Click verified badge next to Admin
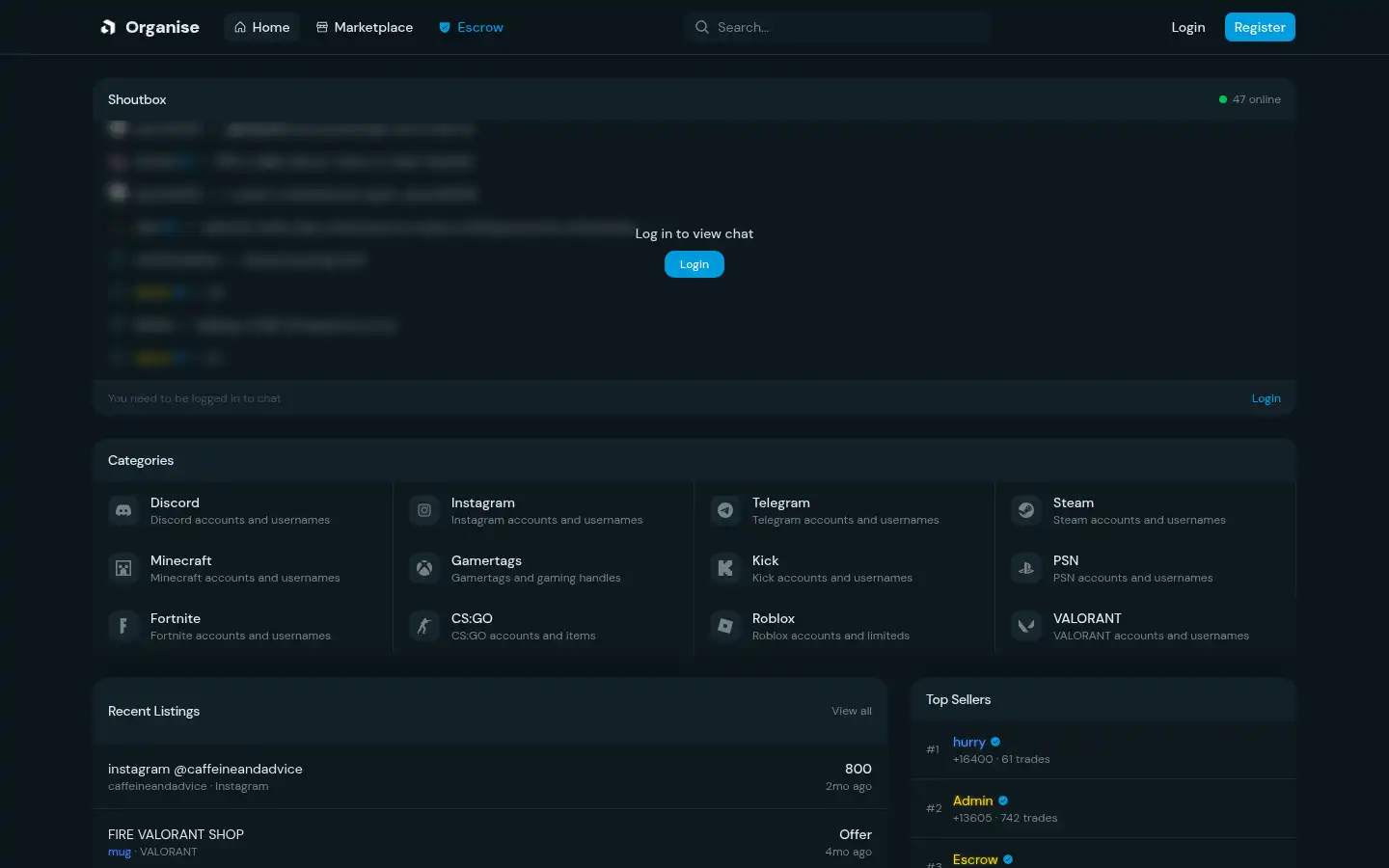The height and width of the screenshot is (868, 1389). click(1003, 800)
